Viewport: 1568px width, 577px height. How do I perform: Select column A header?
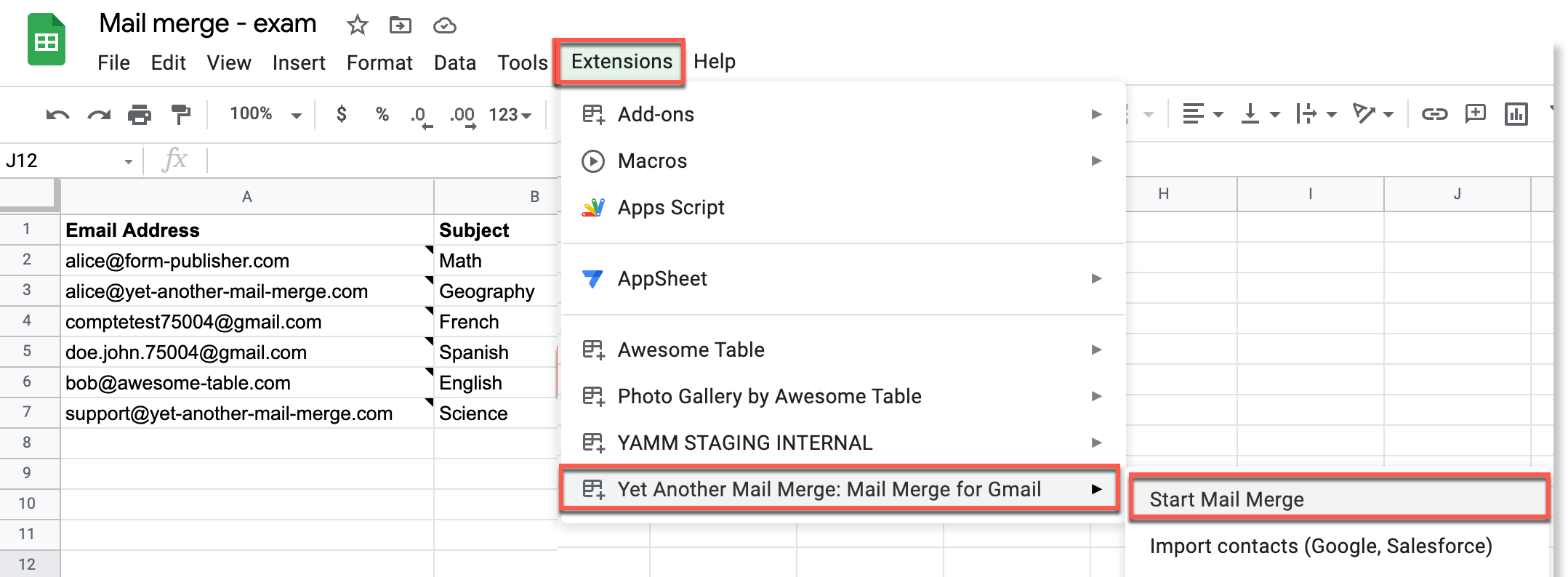[x=247, y=197]
